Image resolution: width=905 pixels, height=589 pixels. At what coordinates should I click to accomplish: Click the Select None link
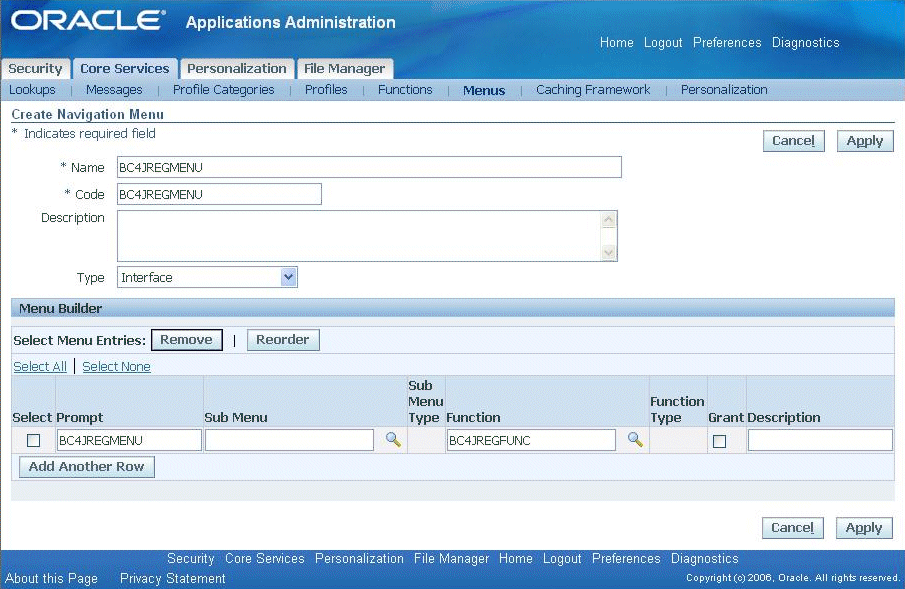coord(116,366)
